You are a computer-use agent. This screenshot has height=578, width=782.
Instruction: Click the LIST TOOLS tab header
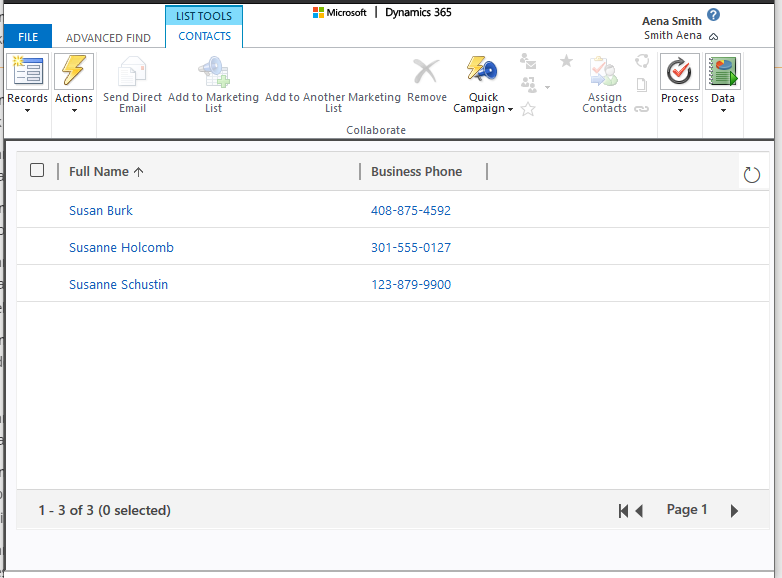[203, 16]
